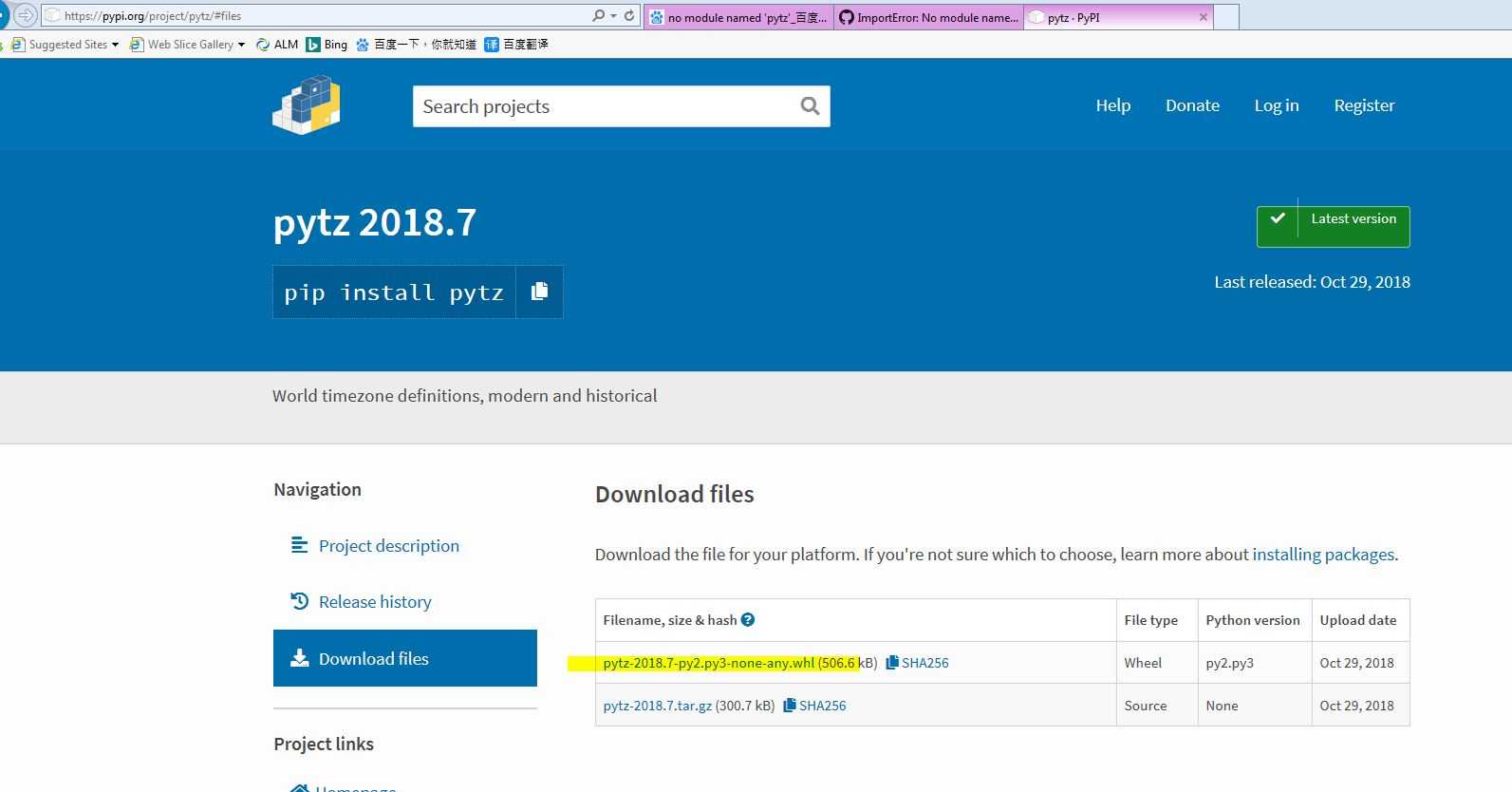Click the Filename, size & hash help icon
1512x792 pixels.
coord(748,620)
